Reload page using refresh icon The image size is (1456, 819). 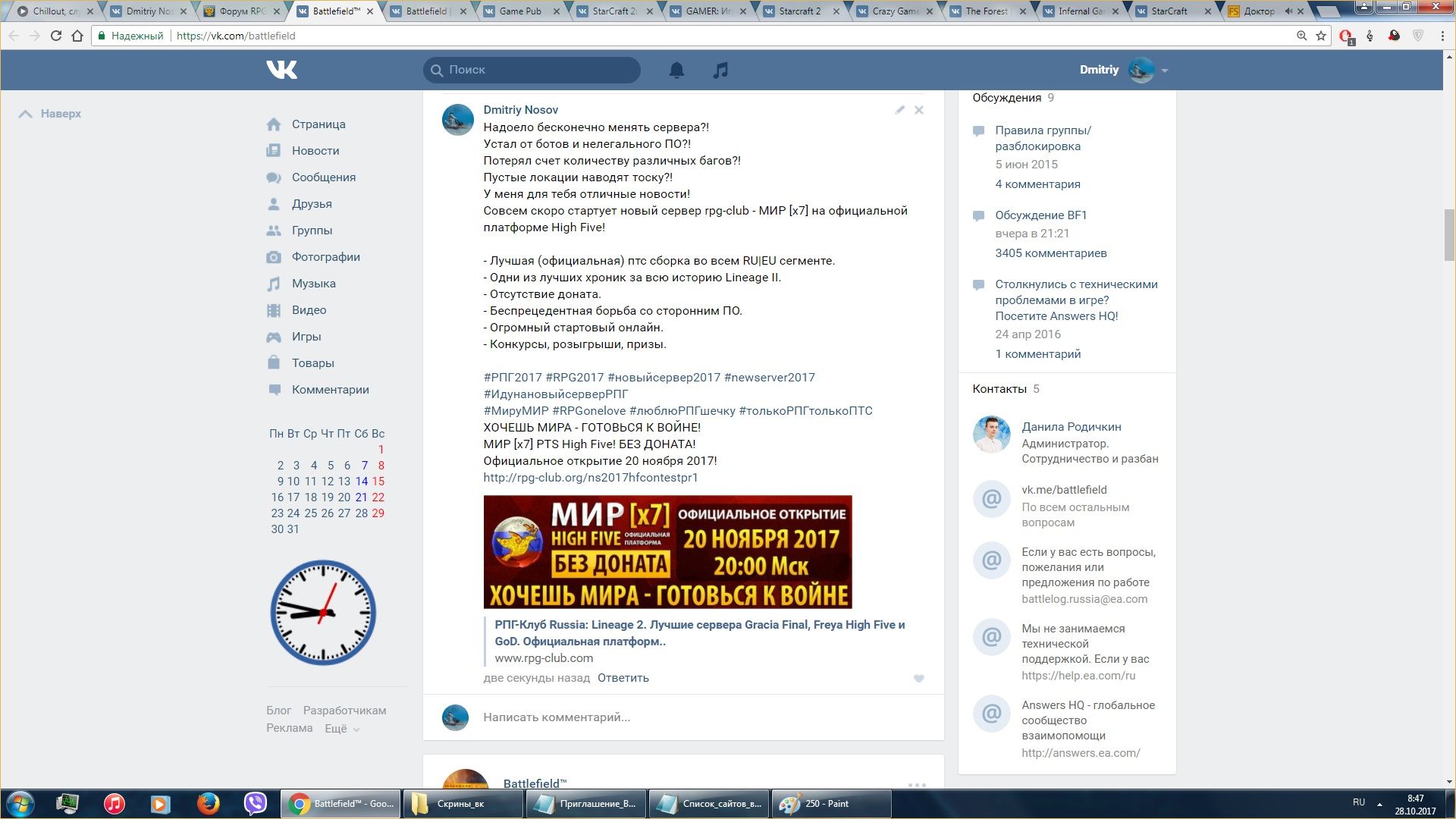(x=56, y=36)
